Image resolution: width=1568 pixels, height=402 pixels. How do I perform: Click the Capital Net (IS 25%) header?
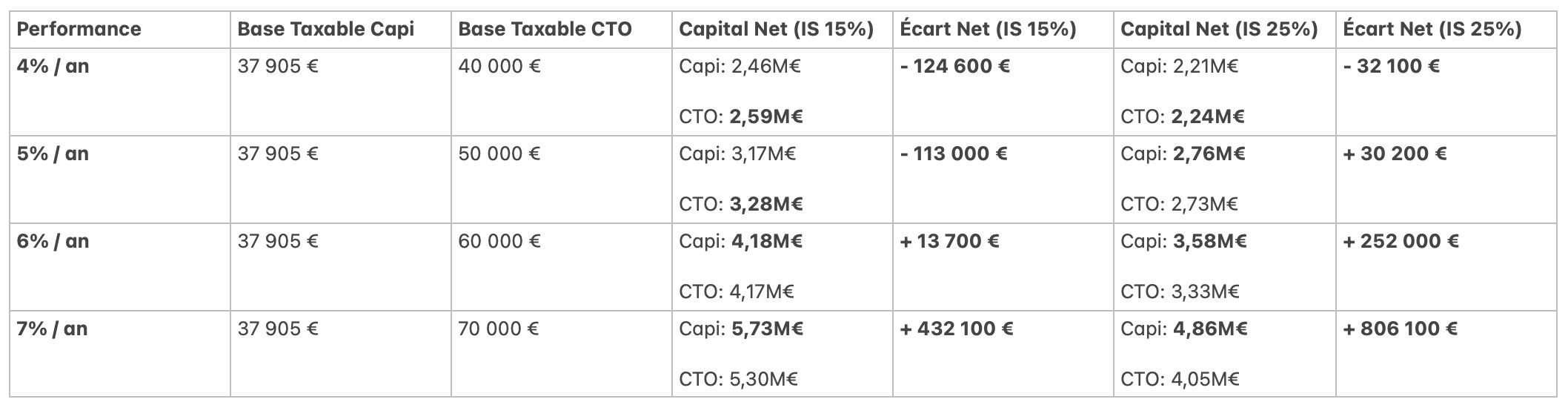coord(1219,30)
